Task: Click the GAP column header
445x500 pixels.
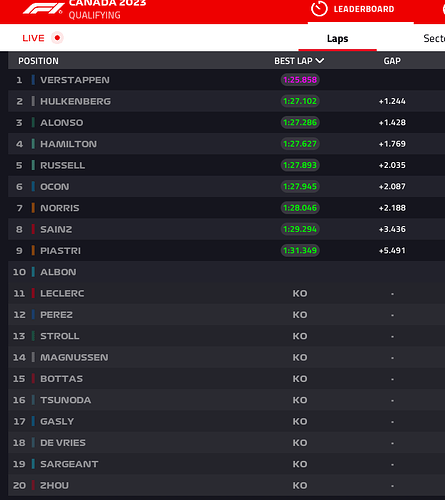Action: (392, 61)
